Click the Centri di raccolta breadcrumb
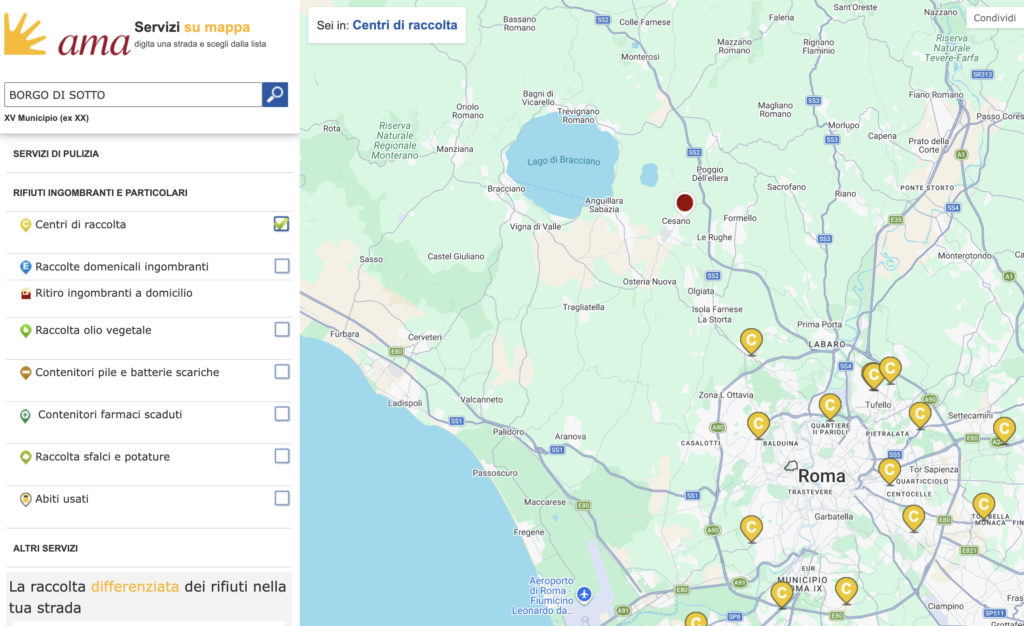Image resolution: width=1024 pixels, height=626 pixels. (404, 25)
